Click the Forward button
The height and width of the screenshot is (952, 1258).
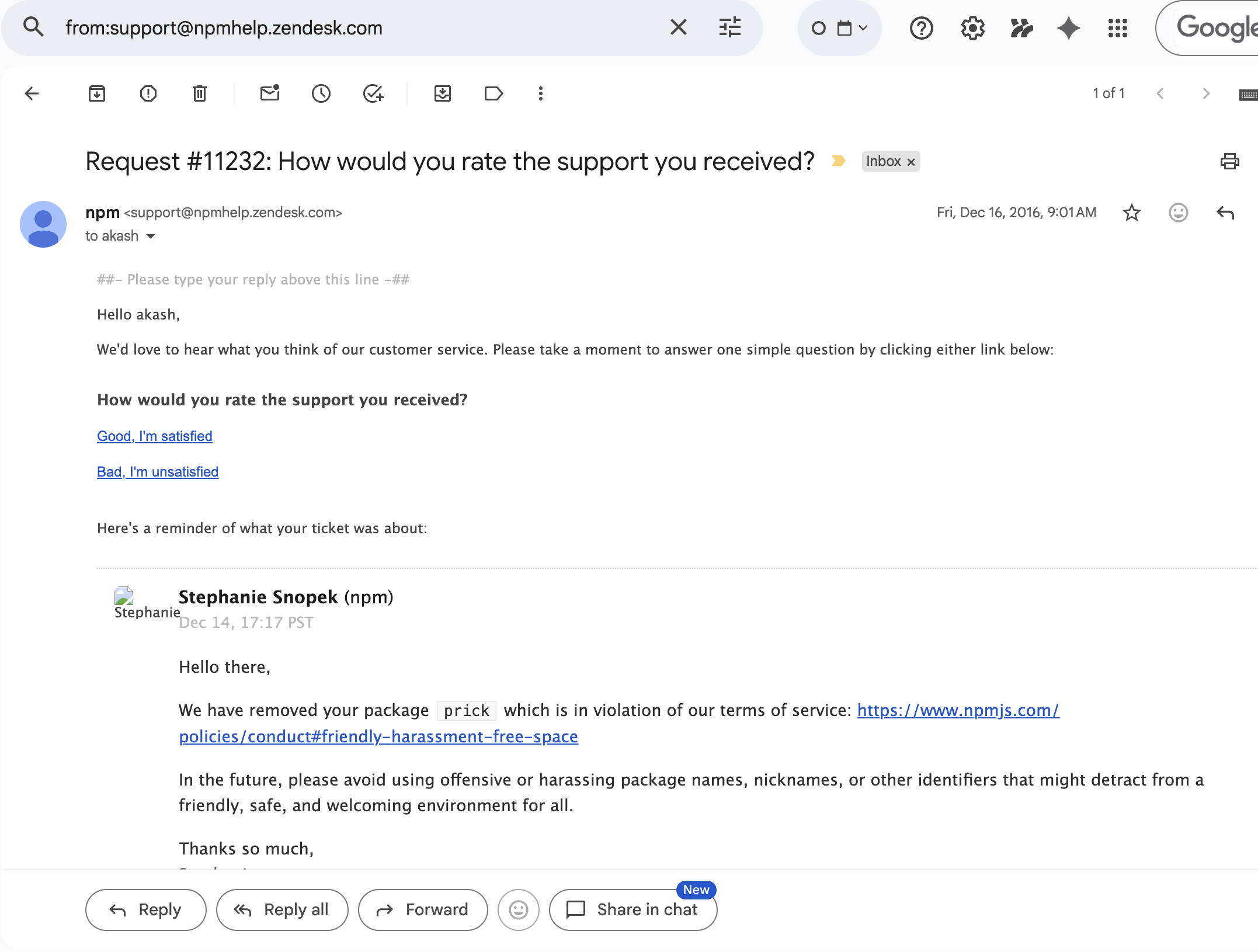(423, 910)
